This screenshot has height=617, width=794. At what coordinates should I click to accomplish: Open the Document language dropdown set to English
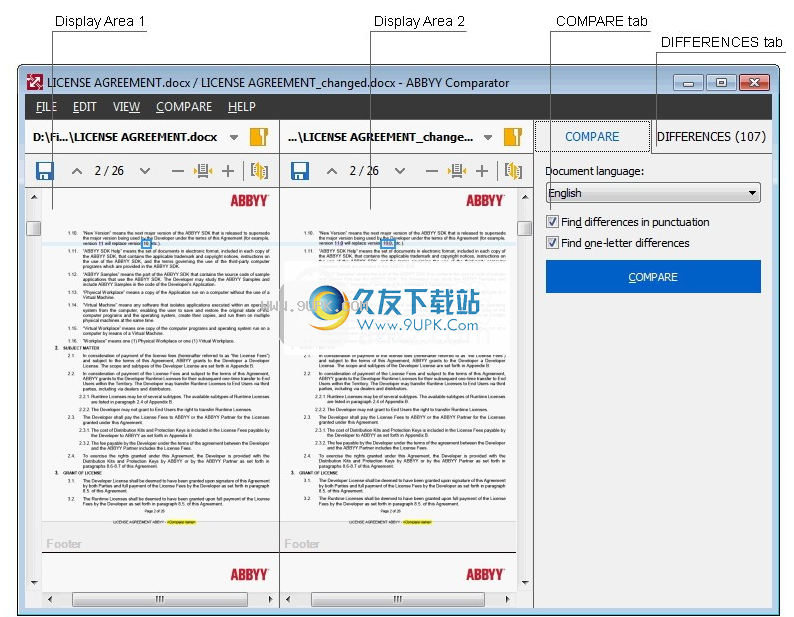[x=653, y=192]
